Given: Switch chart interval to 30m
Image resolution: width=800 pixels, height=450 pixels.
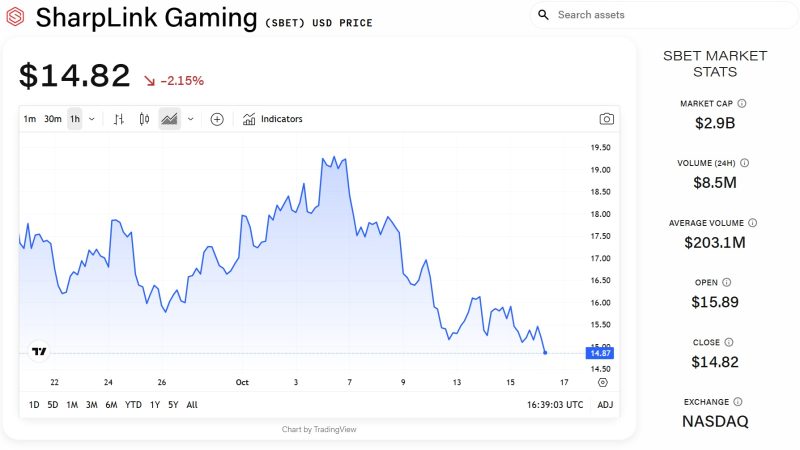Looking at the screenshot, I should pyautogui.click(x=53, y=119).
